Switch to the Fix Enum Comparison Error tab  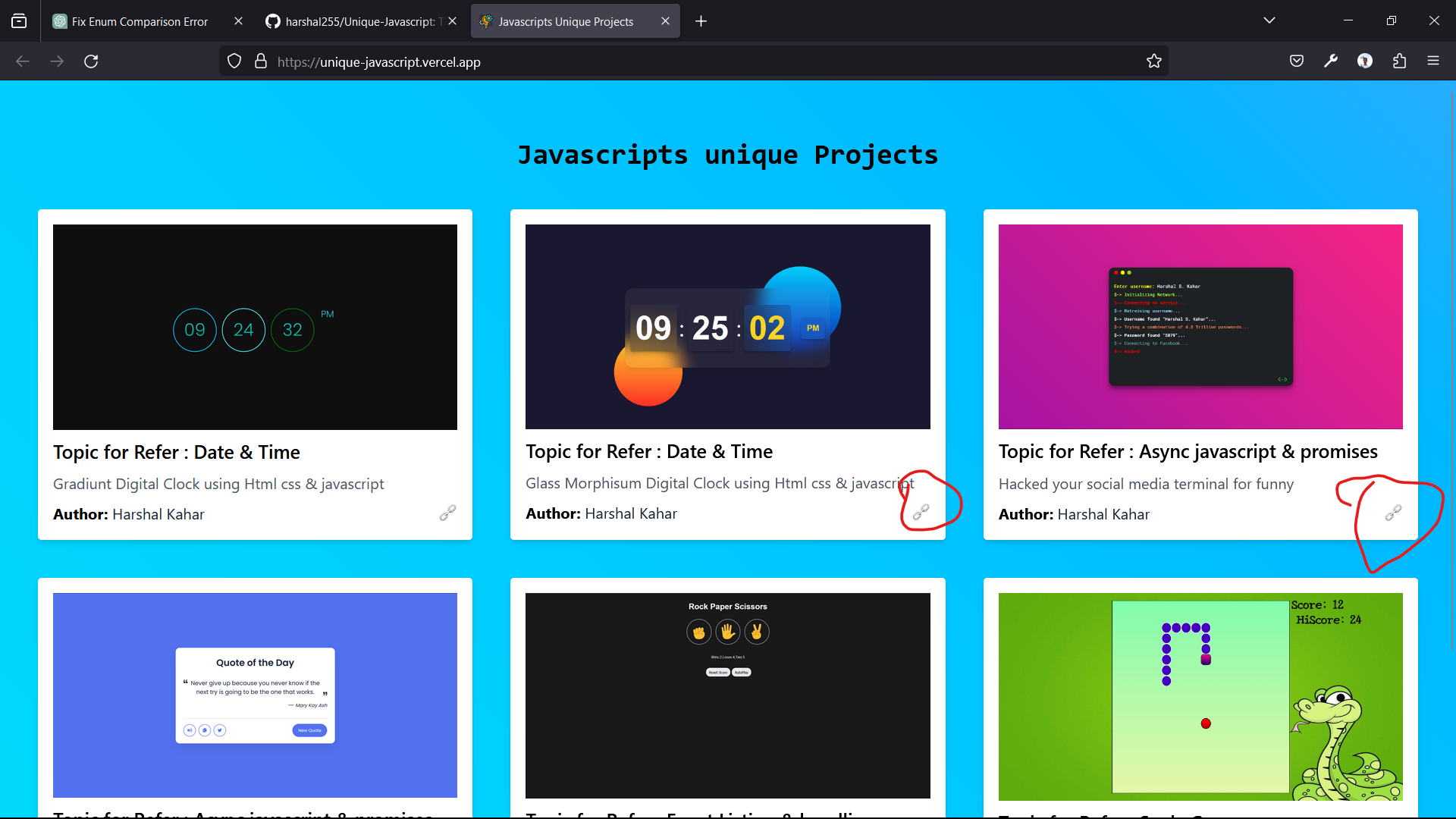tap(136, 20)
